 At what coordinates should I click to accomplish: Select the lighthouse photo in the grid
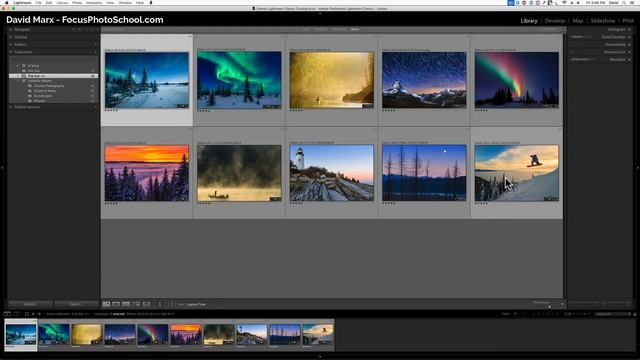[331, 173]
